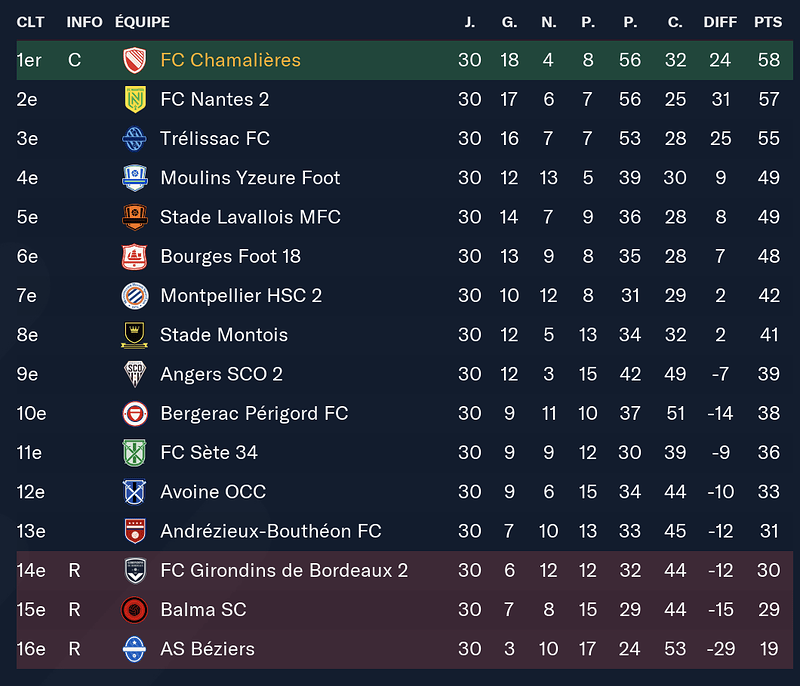Screen dimensions: 800x686
Task: Sort by CLT position column header
Action: pos(30,22)
